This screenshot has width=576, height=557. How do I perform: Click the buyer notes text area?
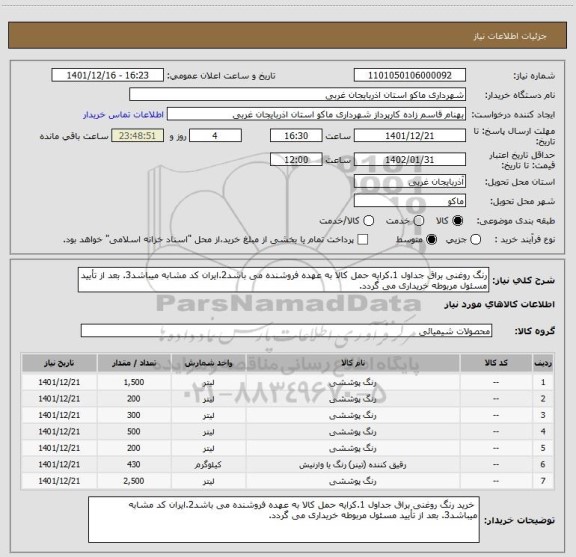[284, 520]
